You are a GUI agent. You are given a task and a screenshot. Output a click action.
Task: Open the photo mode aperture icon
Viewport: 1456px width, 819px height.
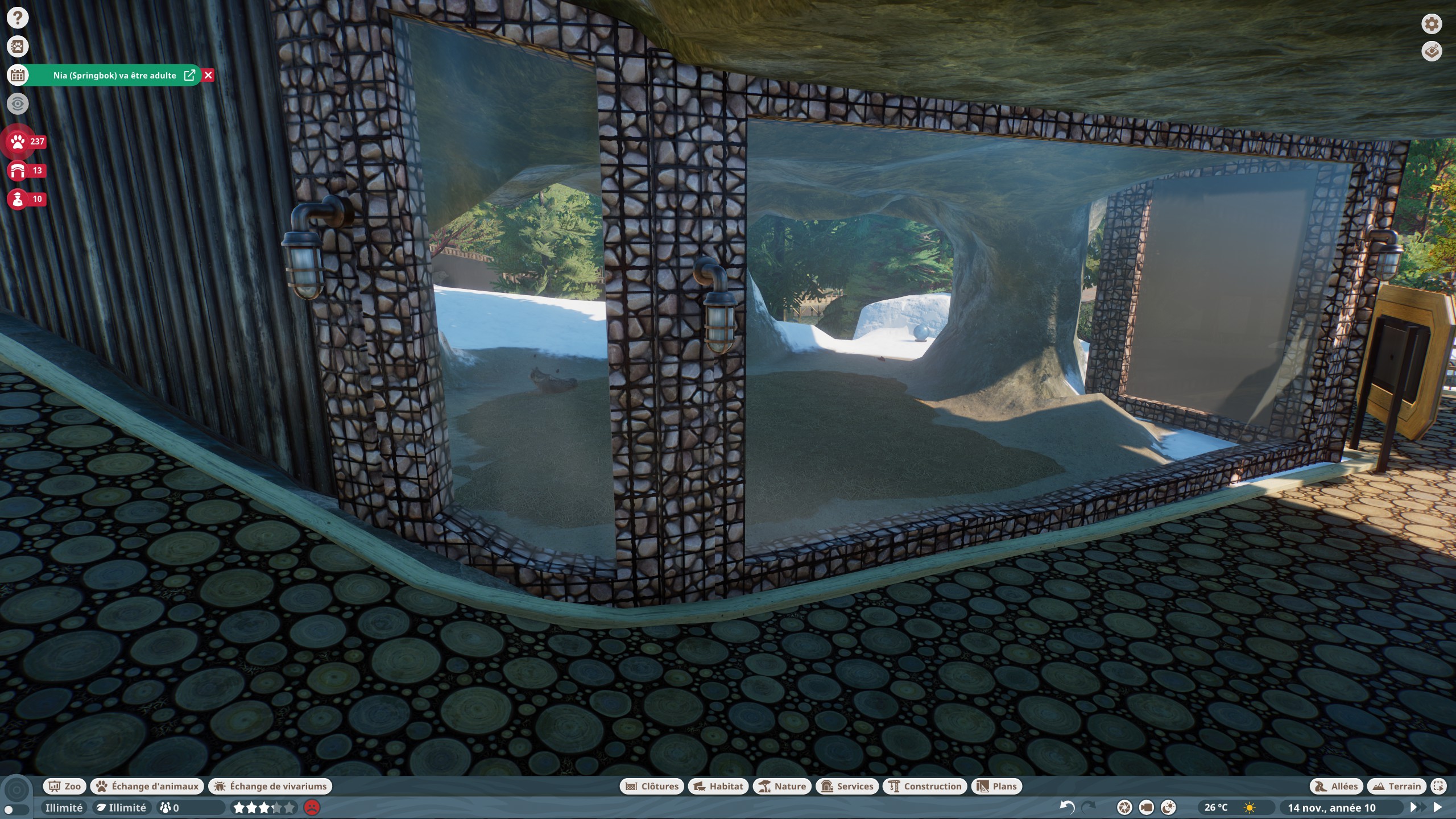click(1124, 807)
